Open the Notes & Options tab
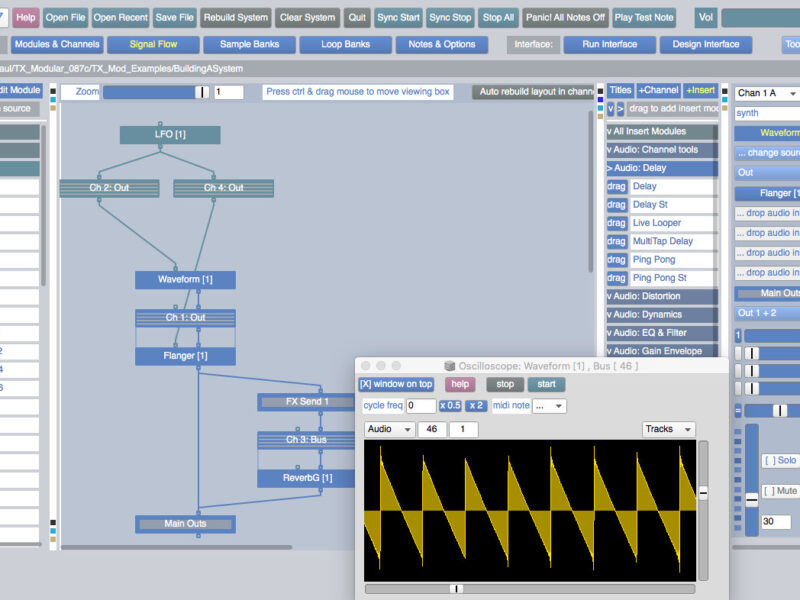Screen dimensions: 800x600 (x=441, y=44)
